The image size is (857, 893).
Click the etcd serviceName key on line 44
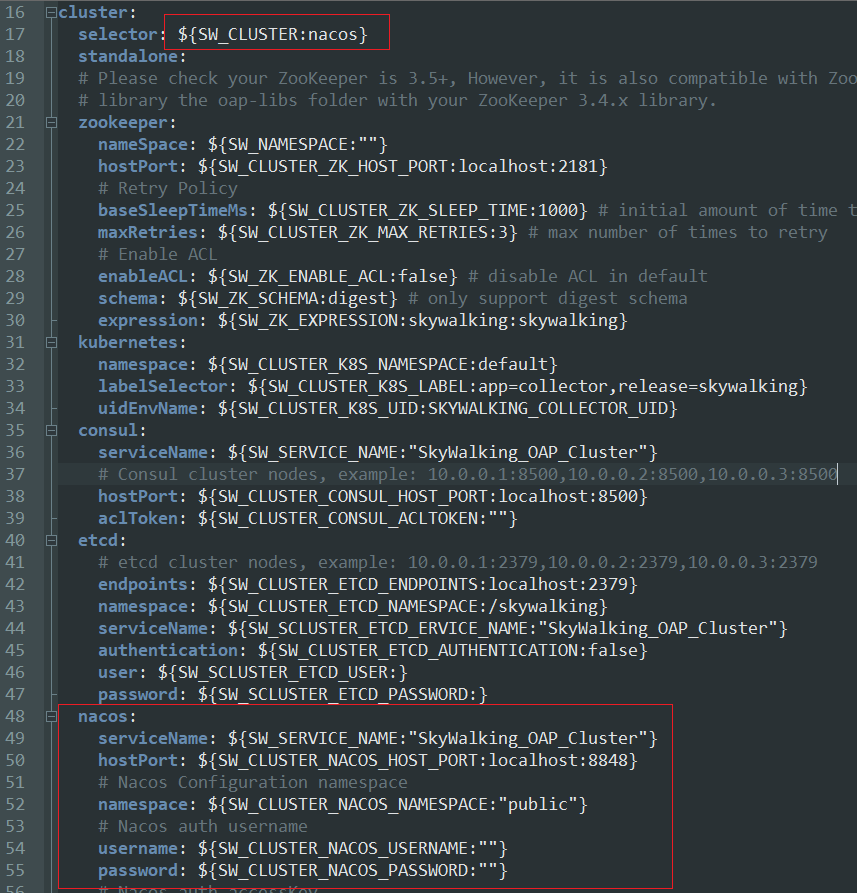pyautogui.click(x=153, y=629)
